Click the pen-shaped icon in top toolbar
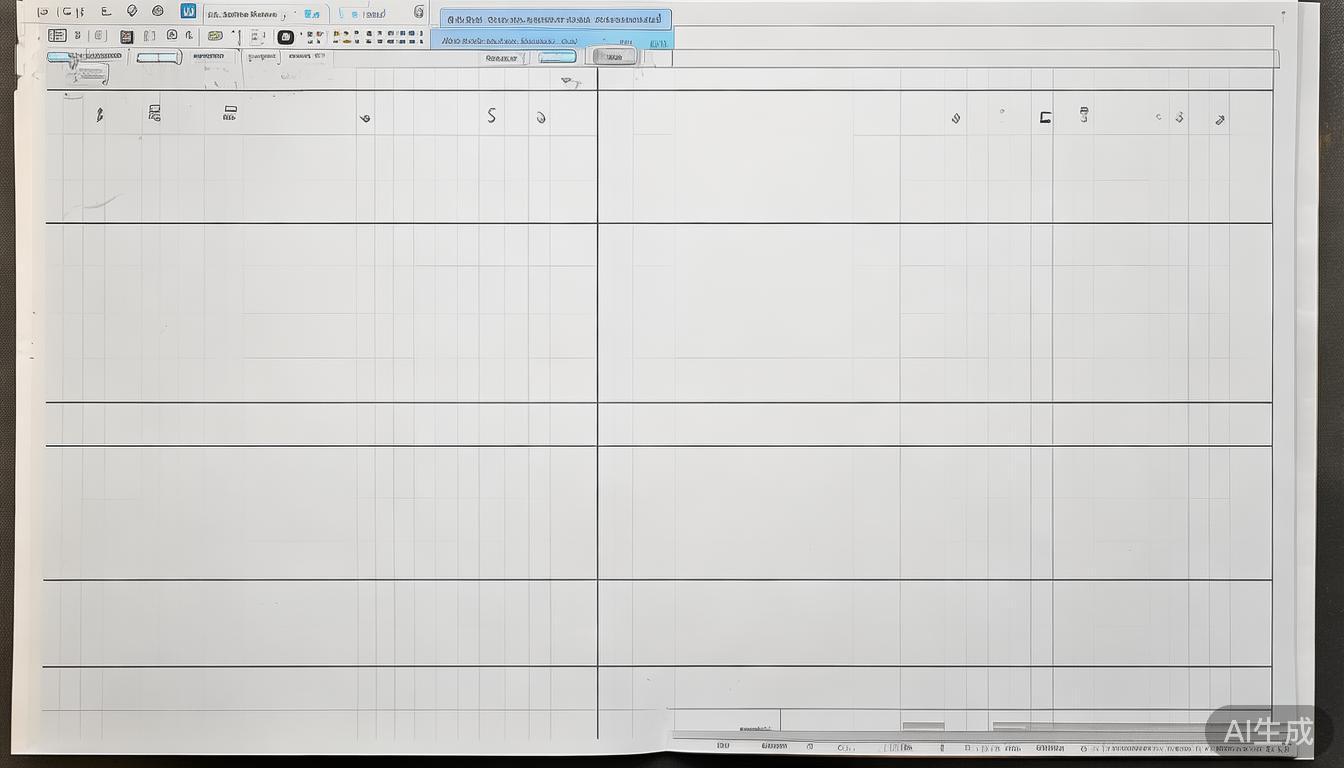This screenshot has height=768, width=1344. [131, 11]
